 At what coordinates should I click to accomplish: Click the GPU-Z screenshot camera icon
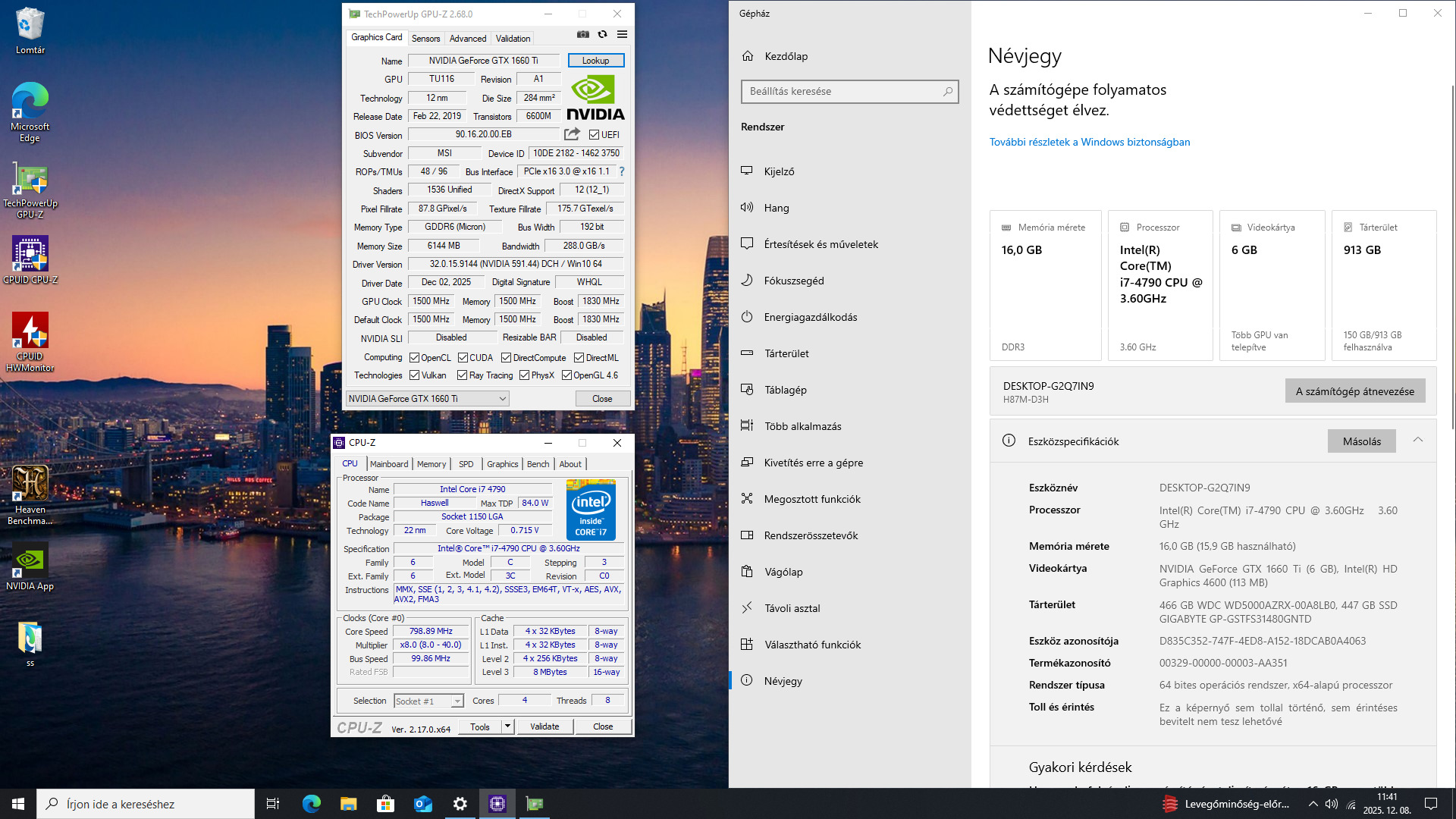click(x=582, y=34)
